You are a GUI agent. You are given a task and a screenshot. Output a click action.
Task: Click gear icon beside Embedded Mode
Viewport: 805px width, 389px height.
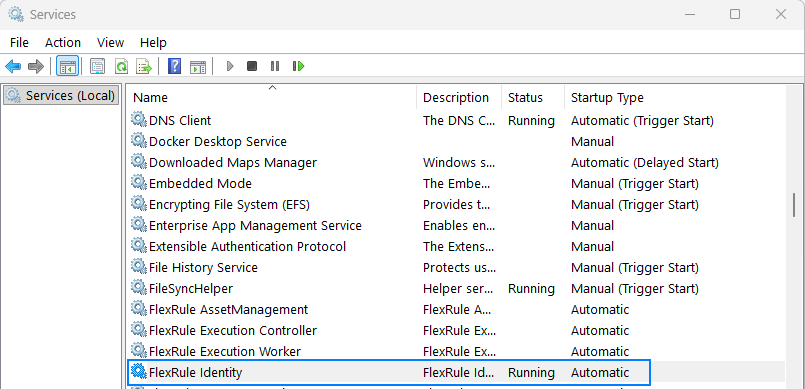coord(139,183)
